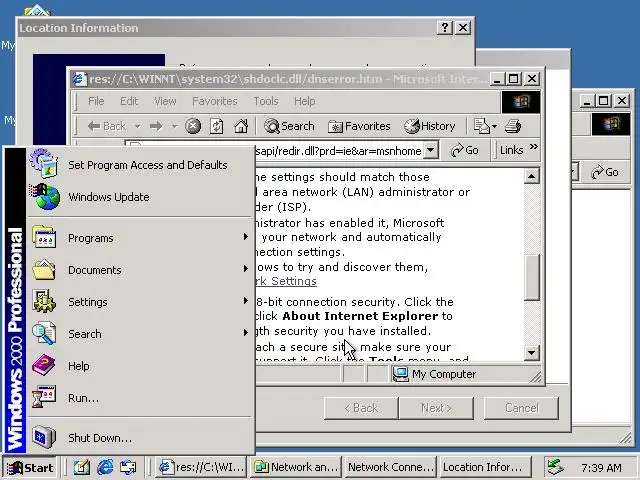Open the Help menu in Internet Explorer
Viewport: 640px width, 480px height.
pyautogui.click(x=304, y=101)
